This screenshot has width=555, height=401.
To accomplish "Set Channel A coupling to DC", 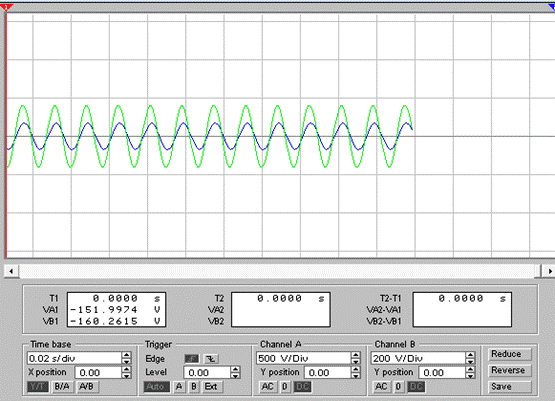I will click(x=302, y=386).
